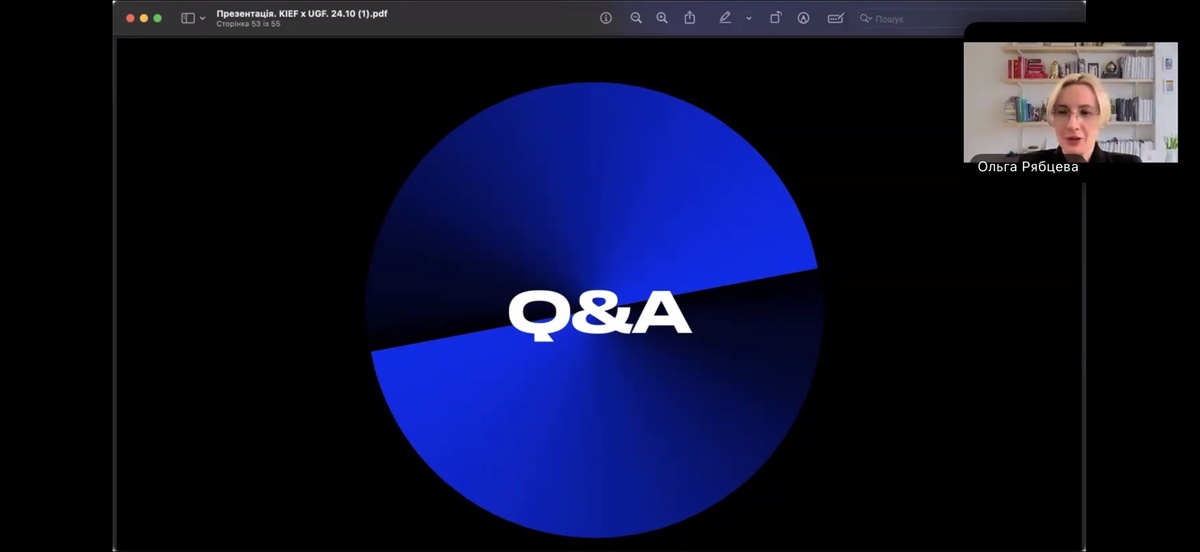Viewport: 1200px width, 552px height.
Task: Open the Share menu icon
Action: click(x=690, y=18)
